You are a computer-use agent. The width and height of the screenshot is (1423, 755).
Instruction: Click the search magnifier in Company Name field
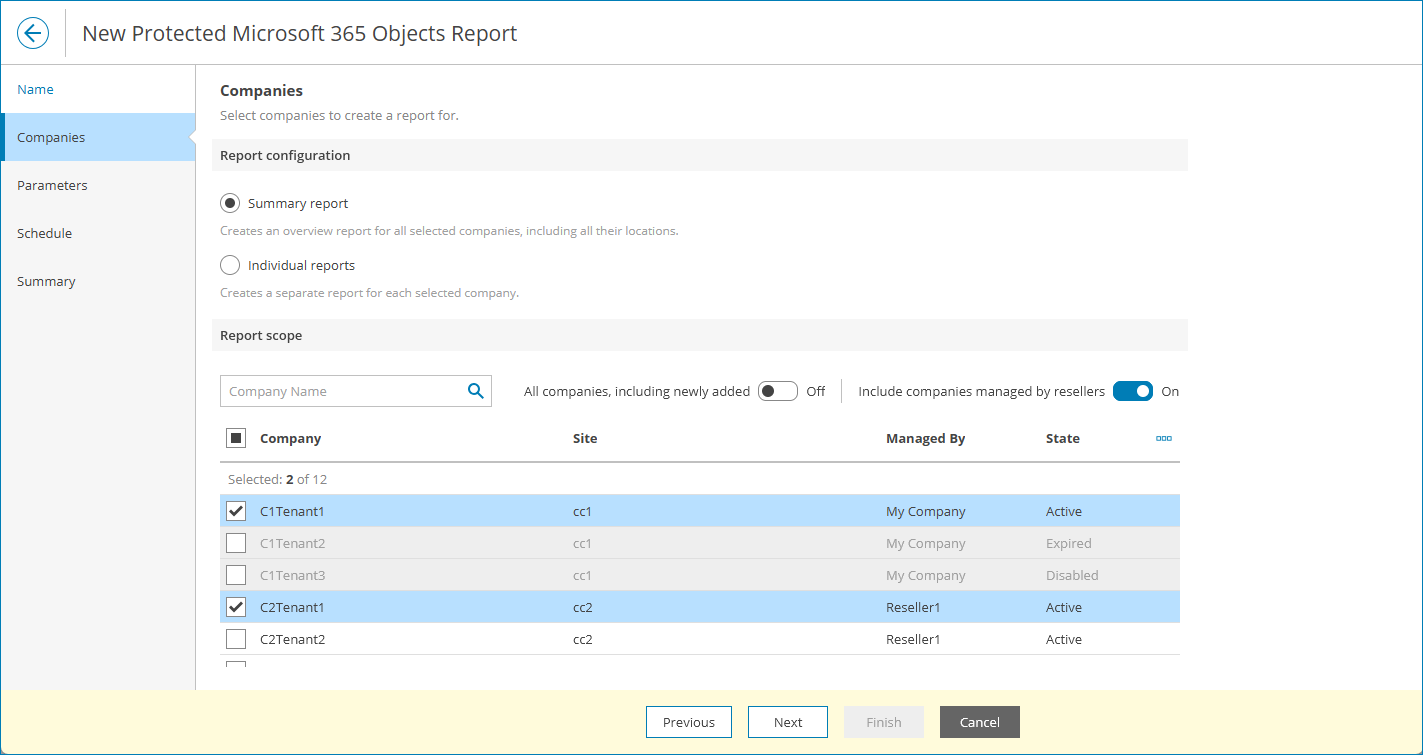476,391
